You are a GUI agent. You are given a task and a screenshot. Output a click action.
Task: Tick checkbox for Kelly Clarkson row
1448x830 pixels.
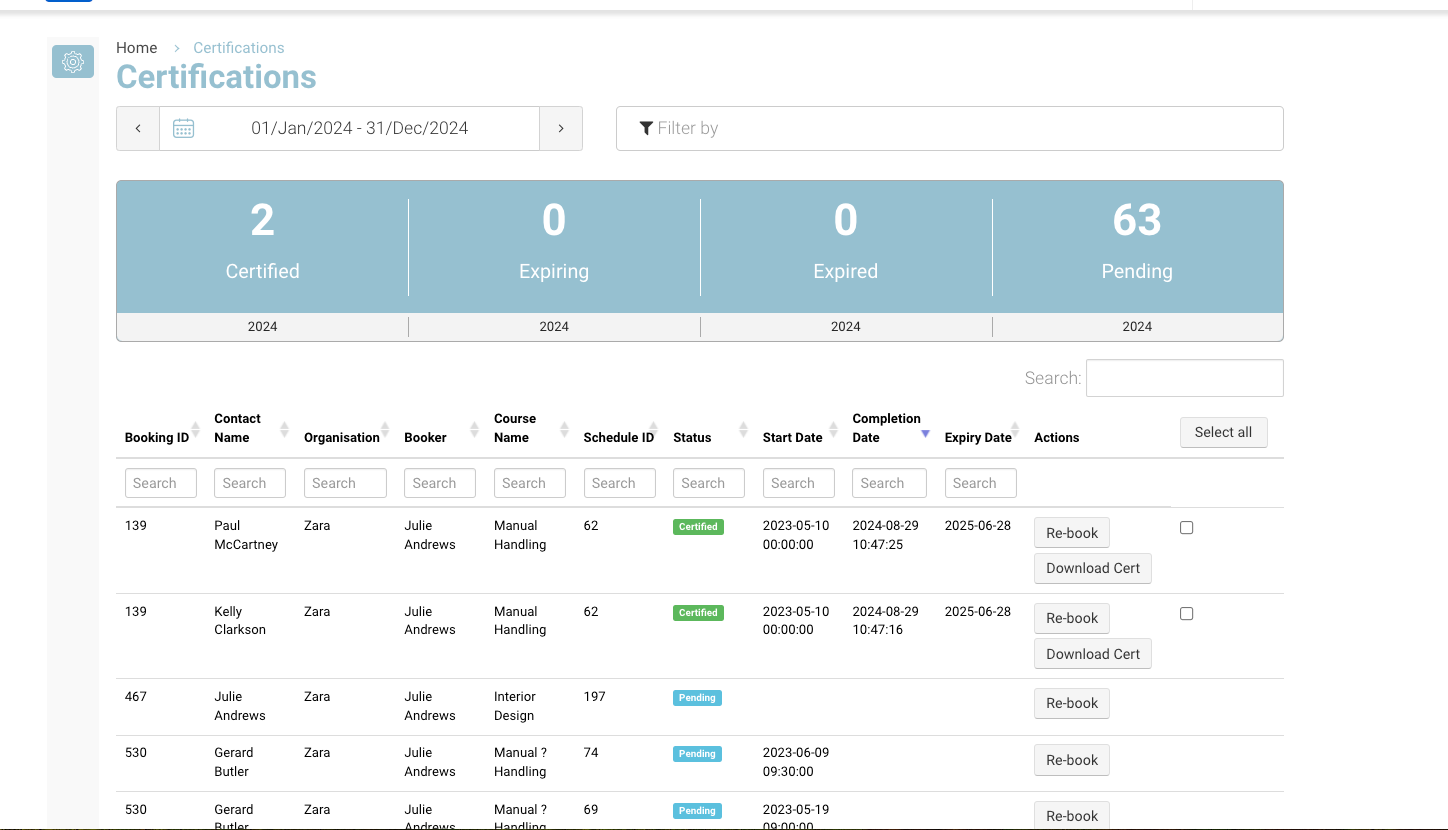point(1186,614)
